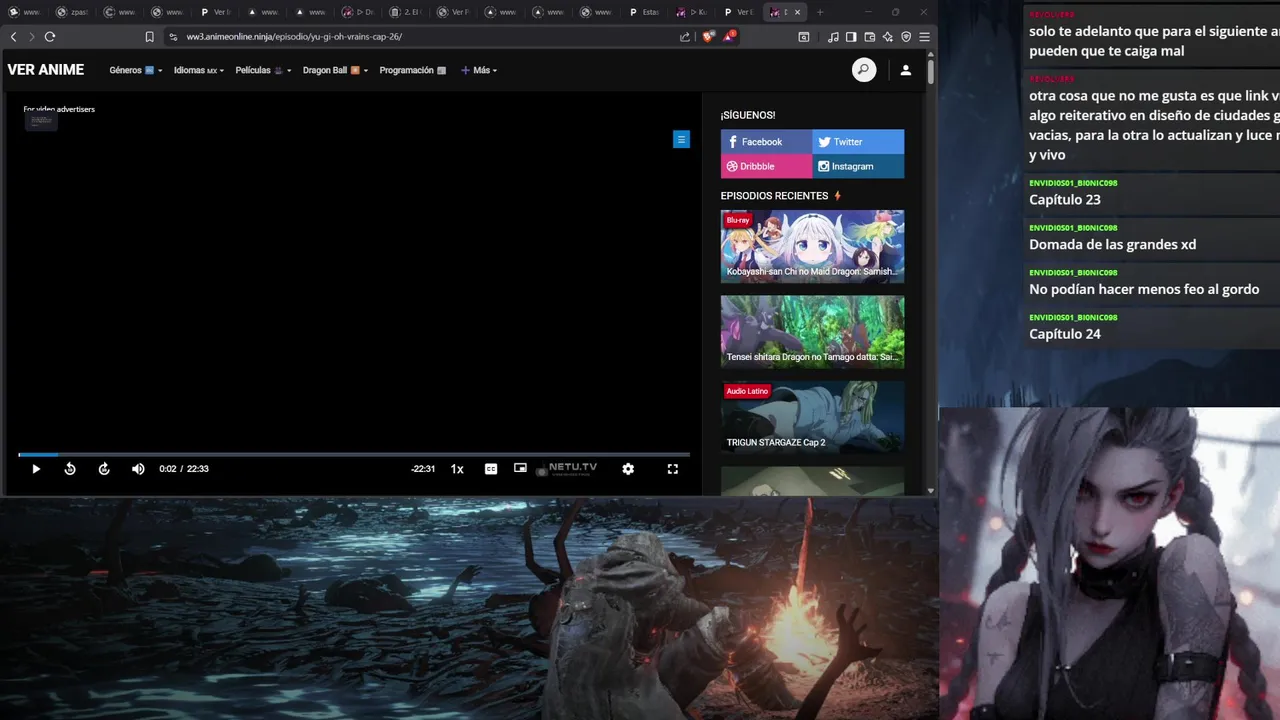The height and width of the screenshot is (720, 1280).
Task: Click the Blu-ray badge
Action: 738,220
